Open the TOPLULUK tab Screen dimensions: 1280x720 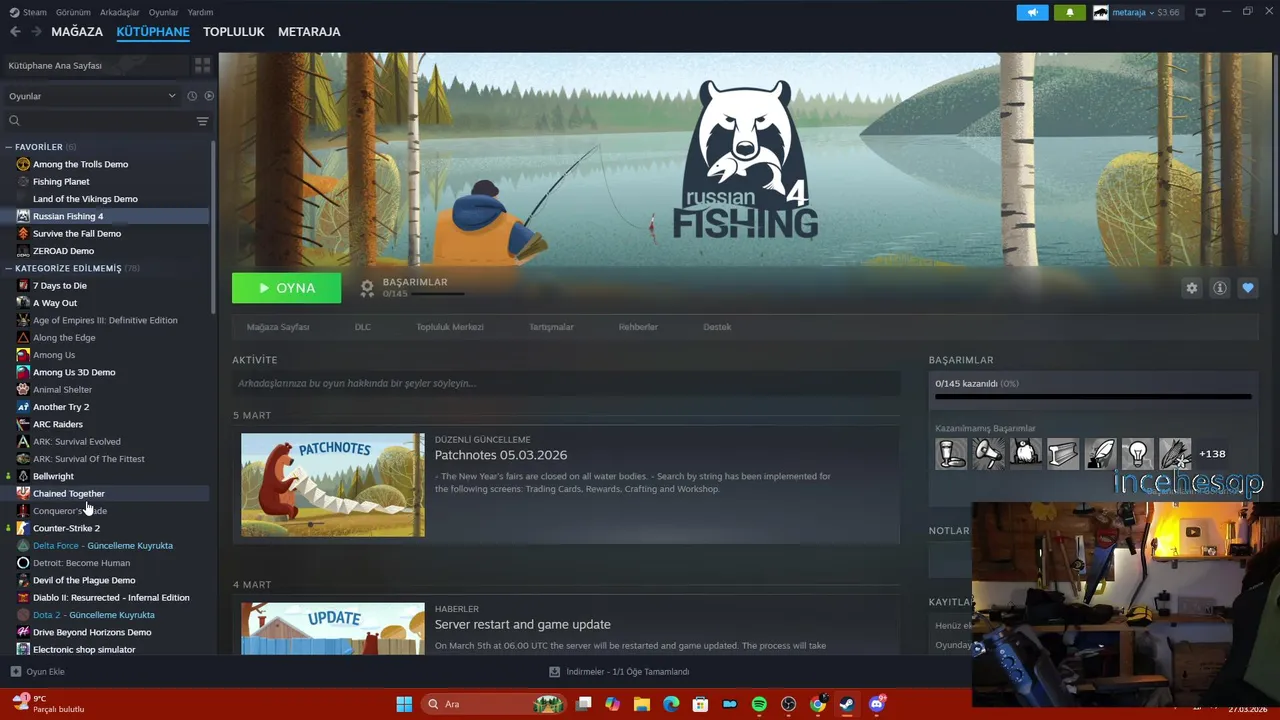click(234, 32)
